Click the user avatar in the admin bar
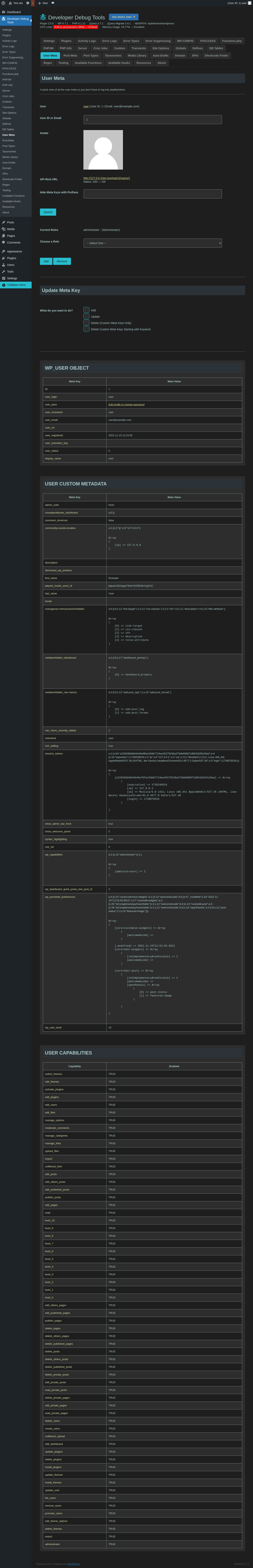The width and height of the screenshot is (253, 1568). coord(249,3)
